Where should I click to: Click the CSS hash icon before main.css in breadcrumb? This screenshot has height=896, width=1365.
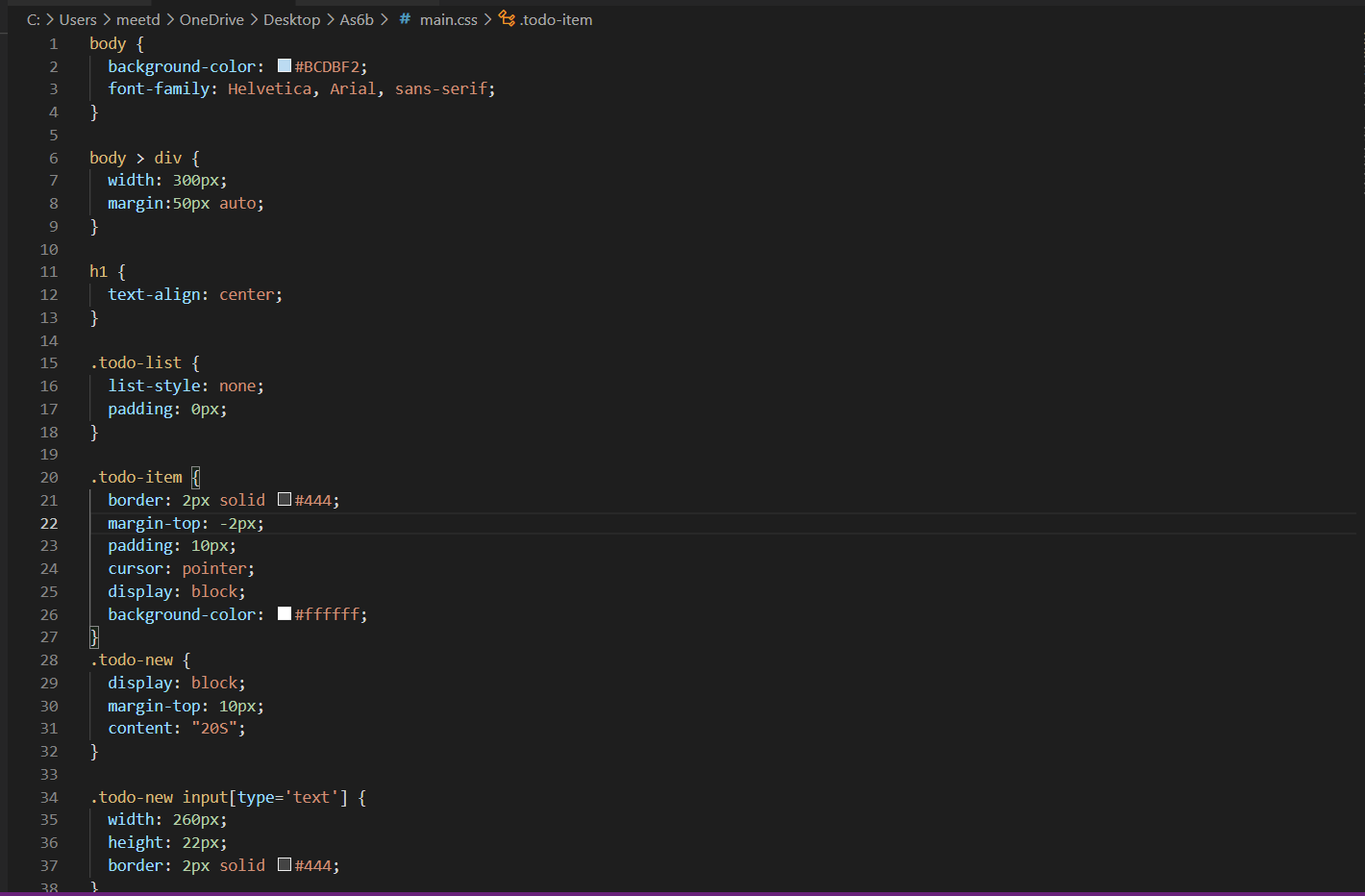point(404,19)
